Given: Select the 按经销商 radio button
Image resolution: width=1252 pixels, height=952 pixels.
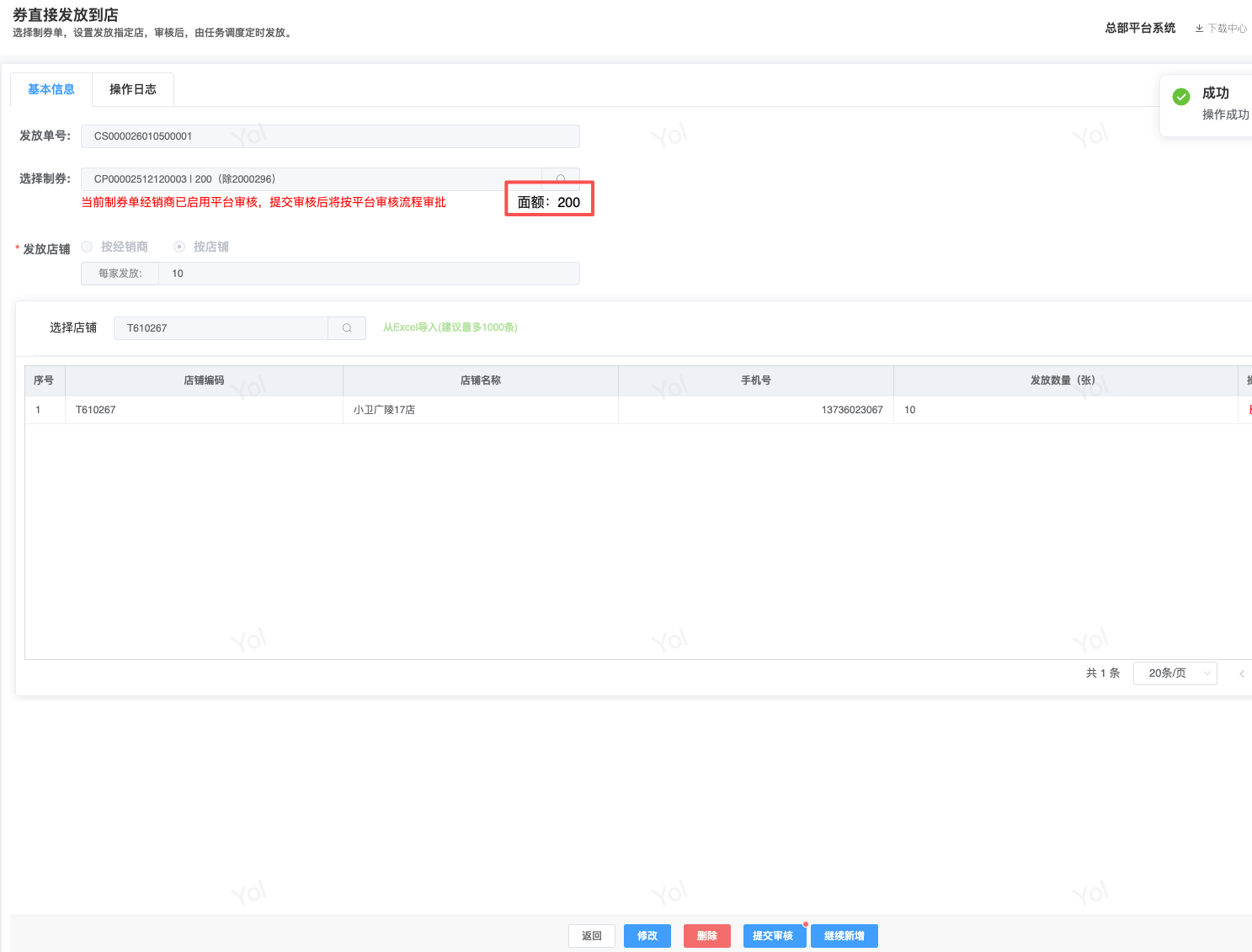Looking at the screenshot, I should 87,247.
